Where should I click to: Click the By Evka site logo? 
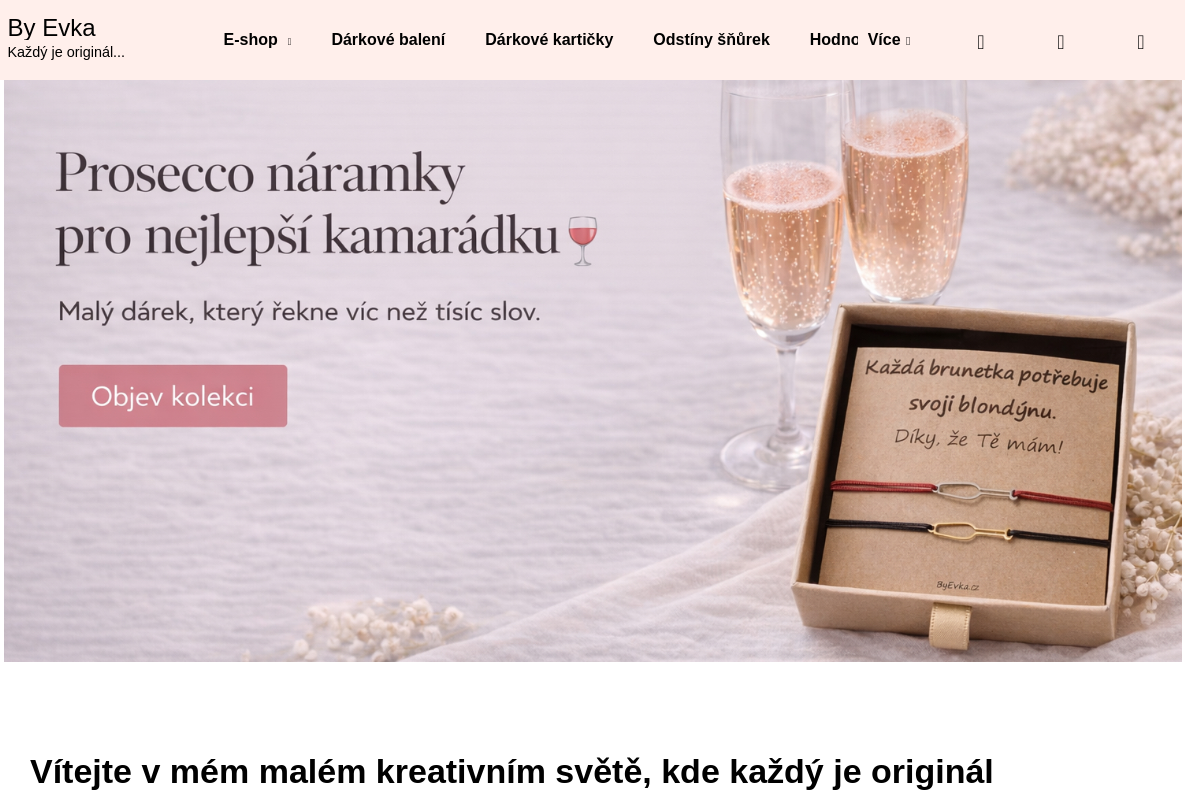click(51, 28)
